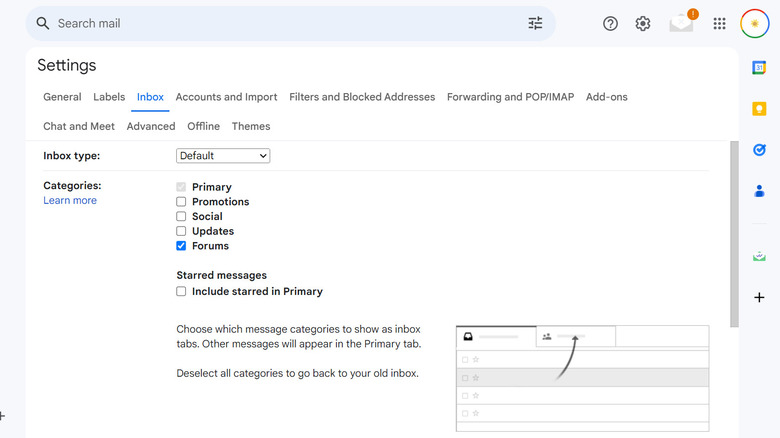Enable the Promotions category checkbox
Viewport: 780px width, 438px height.
click(x=181, y=202)
